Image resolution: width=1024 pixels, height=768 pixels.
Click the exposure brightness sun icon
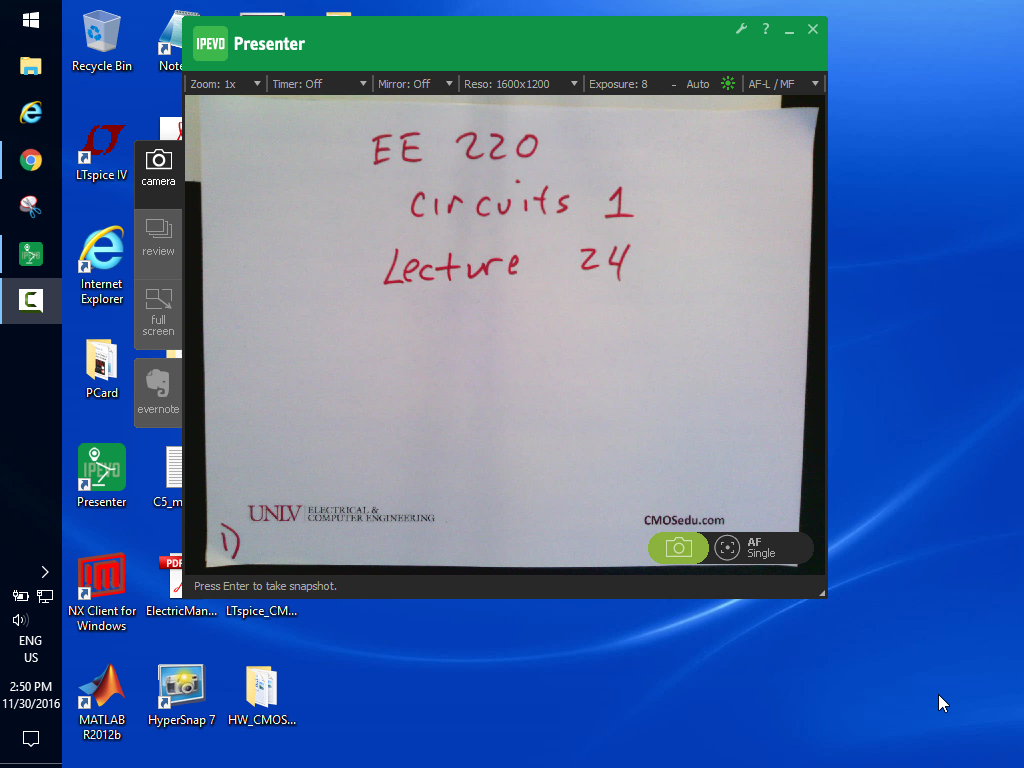click(x=728, y=84)
